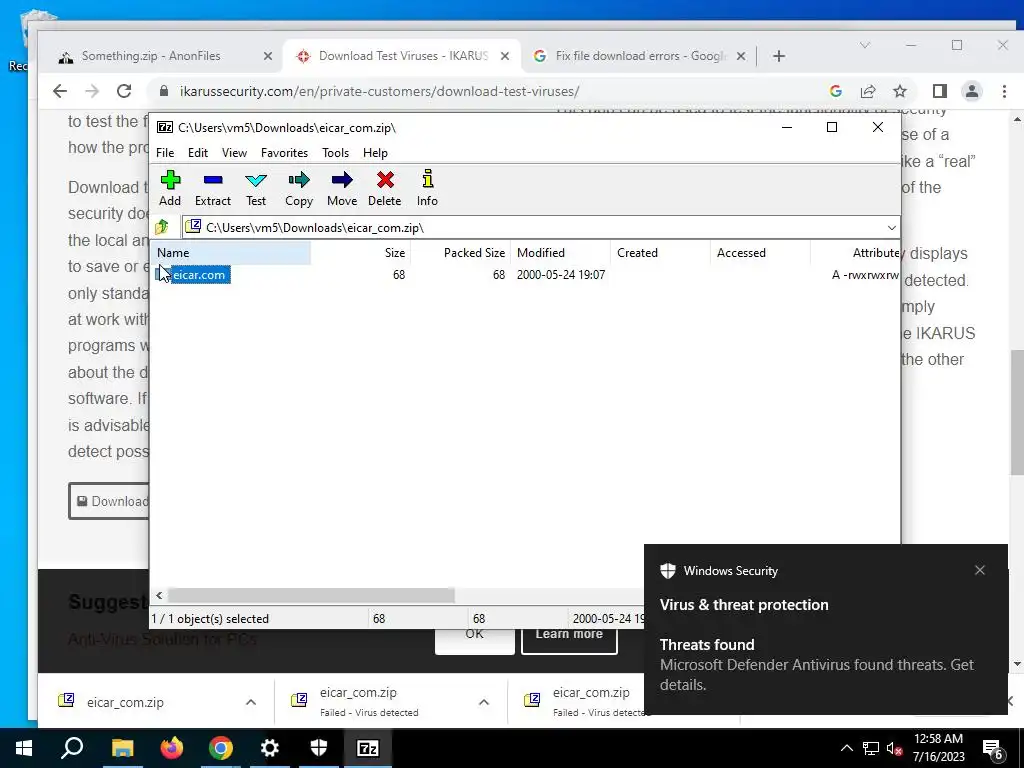Click the OK button on the webpage
The height and width of the screenshot is (768, 1024).
point(475,639)
